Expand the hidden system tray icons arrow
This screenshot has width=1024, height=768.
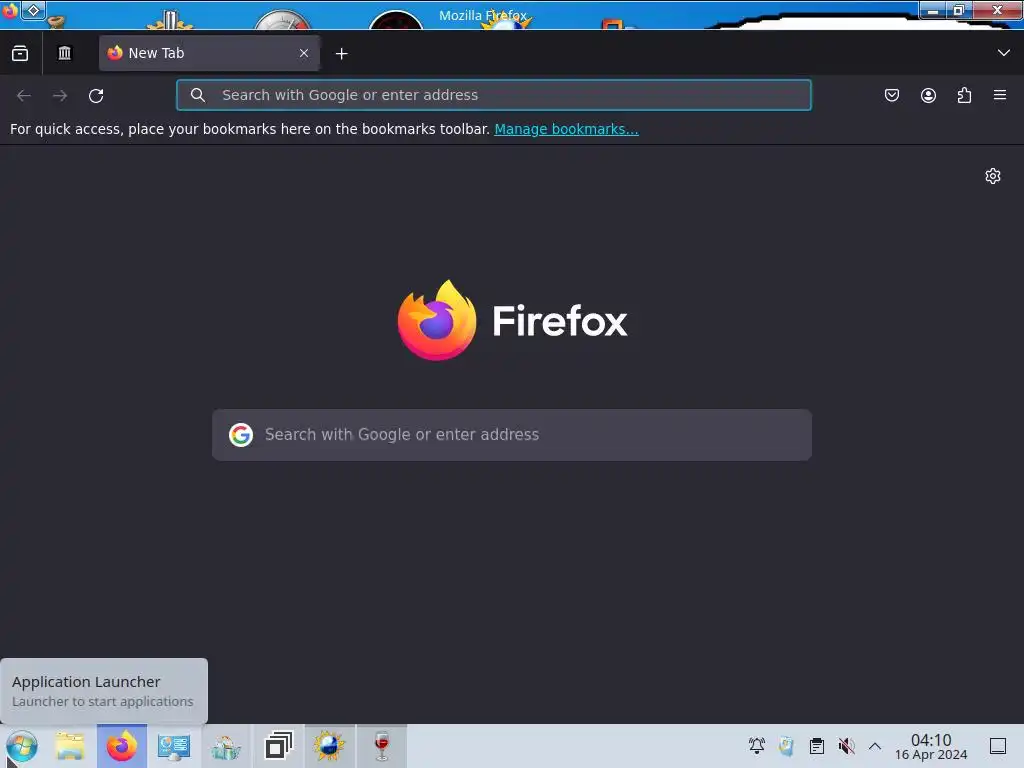[875, 746]
